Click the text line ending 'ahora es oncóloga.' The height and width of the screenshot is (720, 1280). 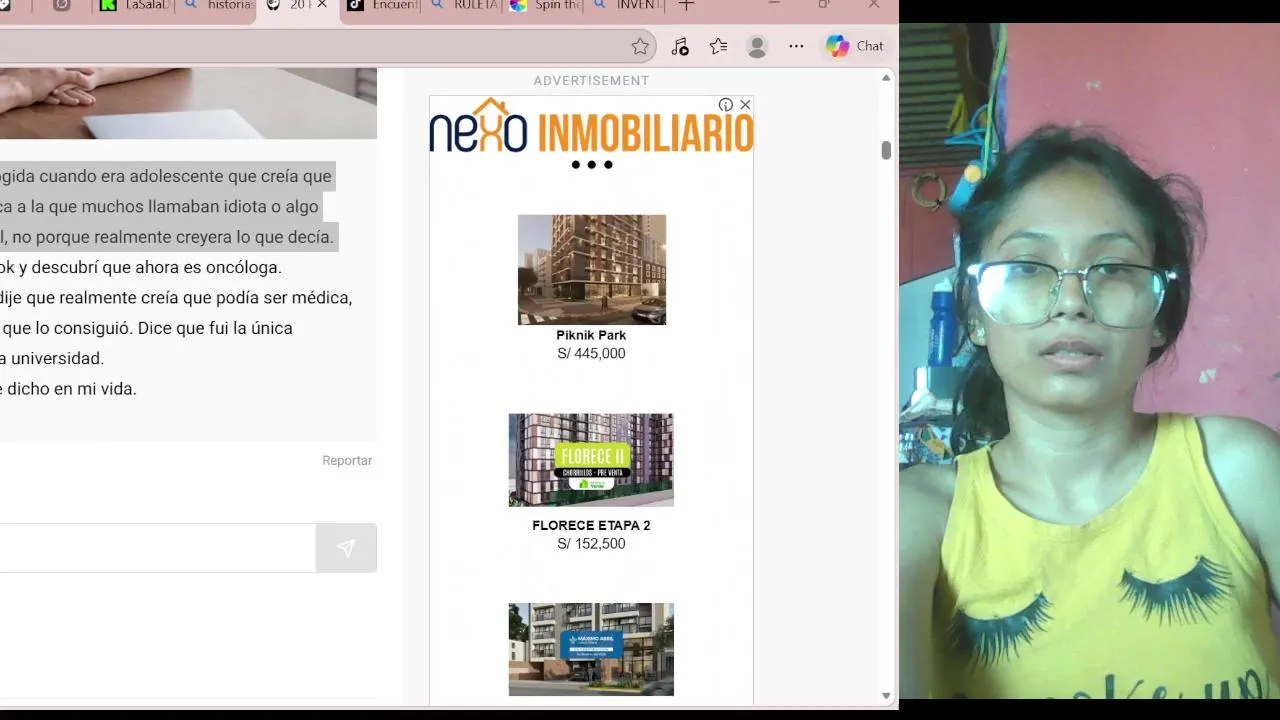click(141, 267)
